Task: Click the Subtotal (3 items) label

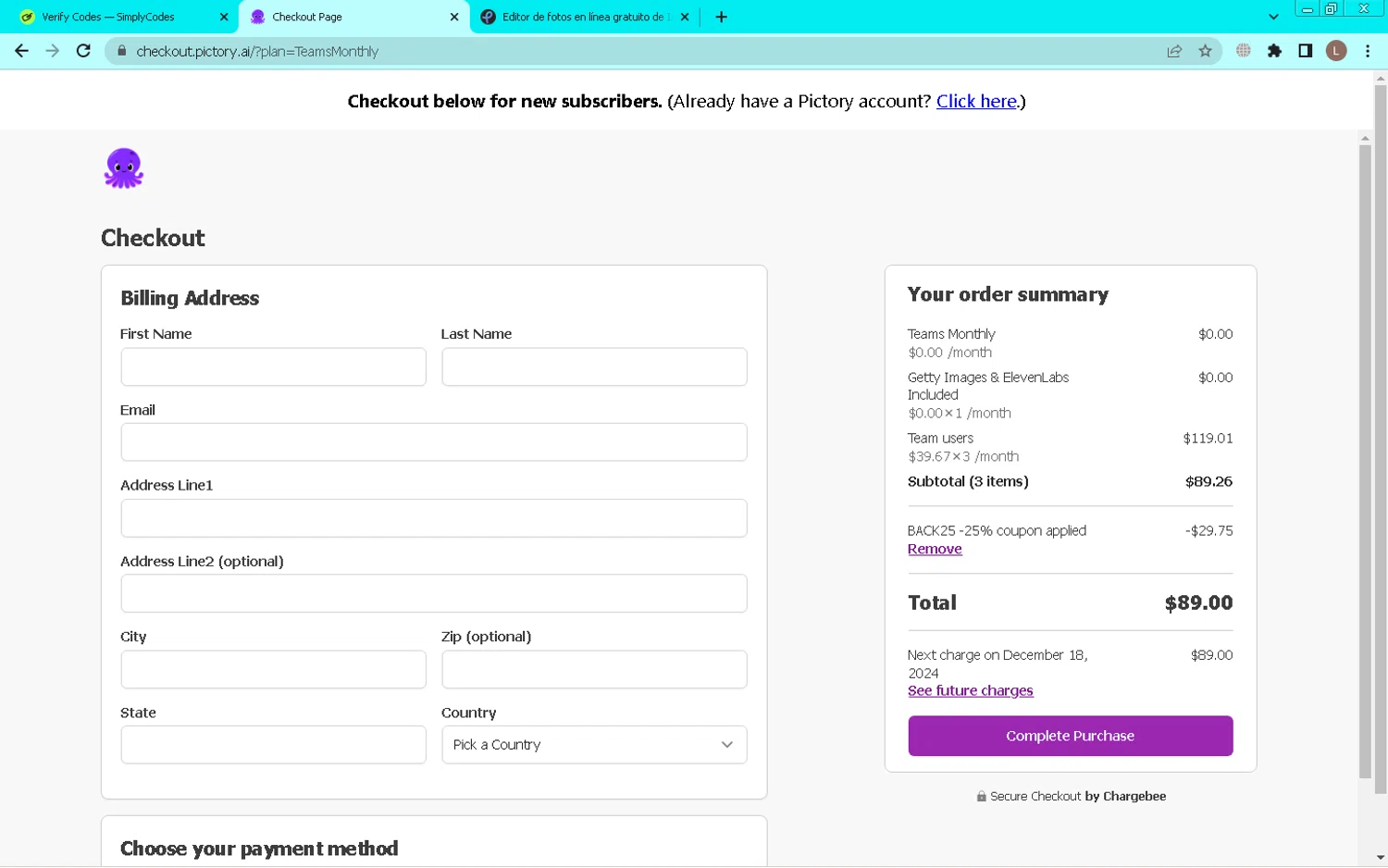Action: (x=968, y=481)
